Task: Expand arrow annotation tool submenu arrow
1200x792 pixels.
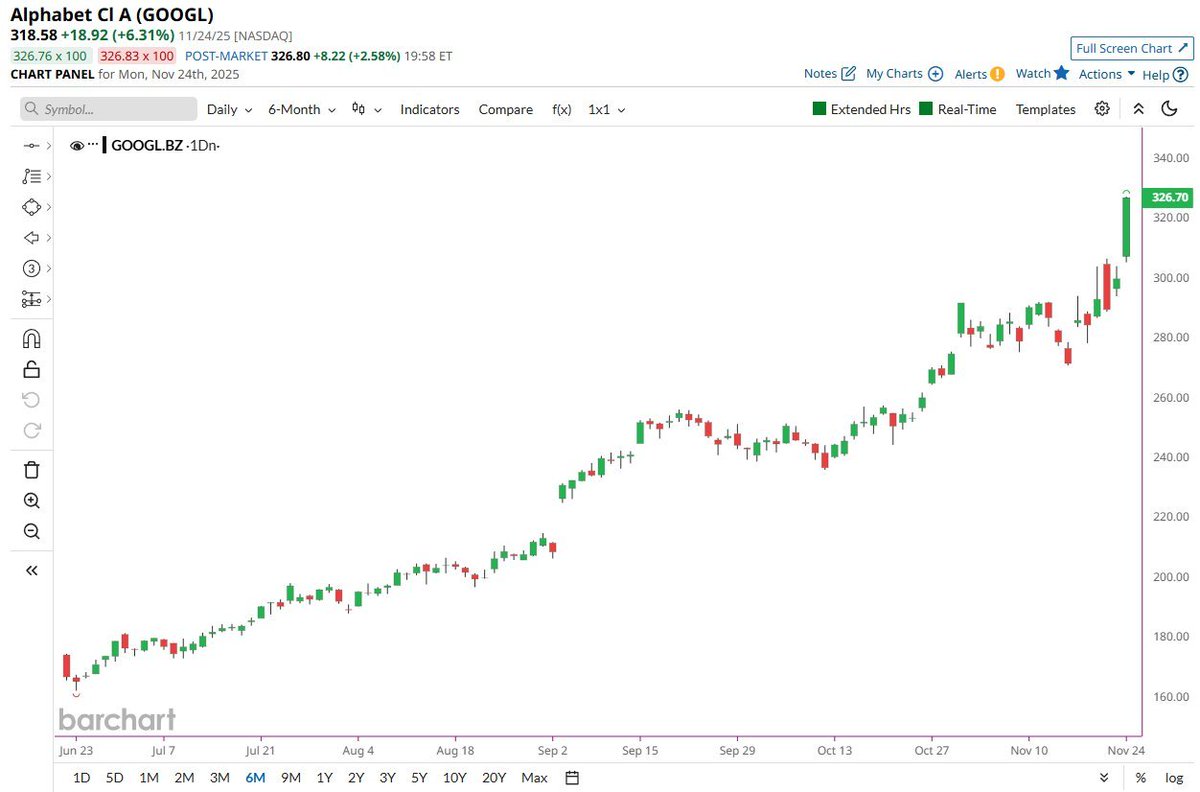Action: pyautogui.click(x=48, y=238)
